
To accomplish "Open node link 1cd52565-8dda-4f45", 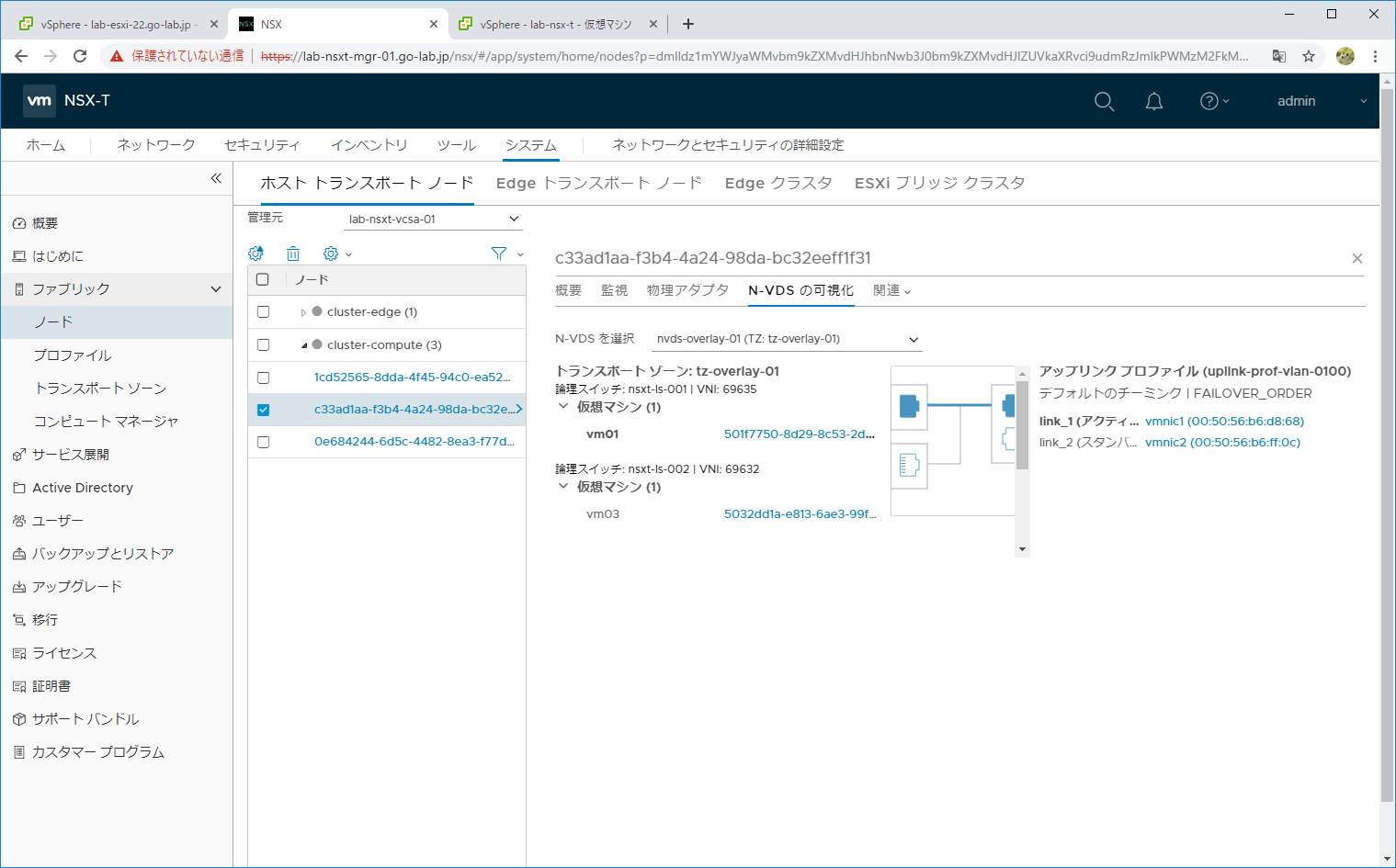I will (x=412, y=378).
